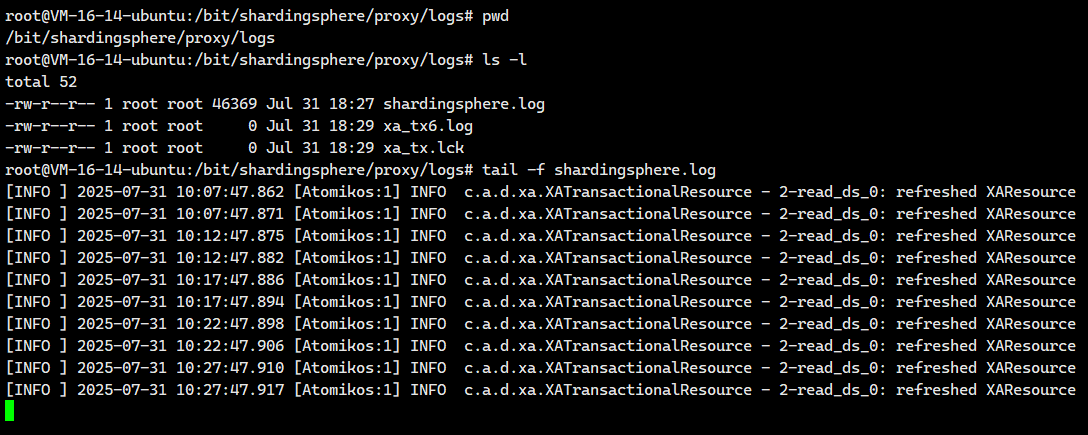Select the shardingsphere.log filename in listing
The width and height of the screenshot is (1088, 435).
(464, 104)
